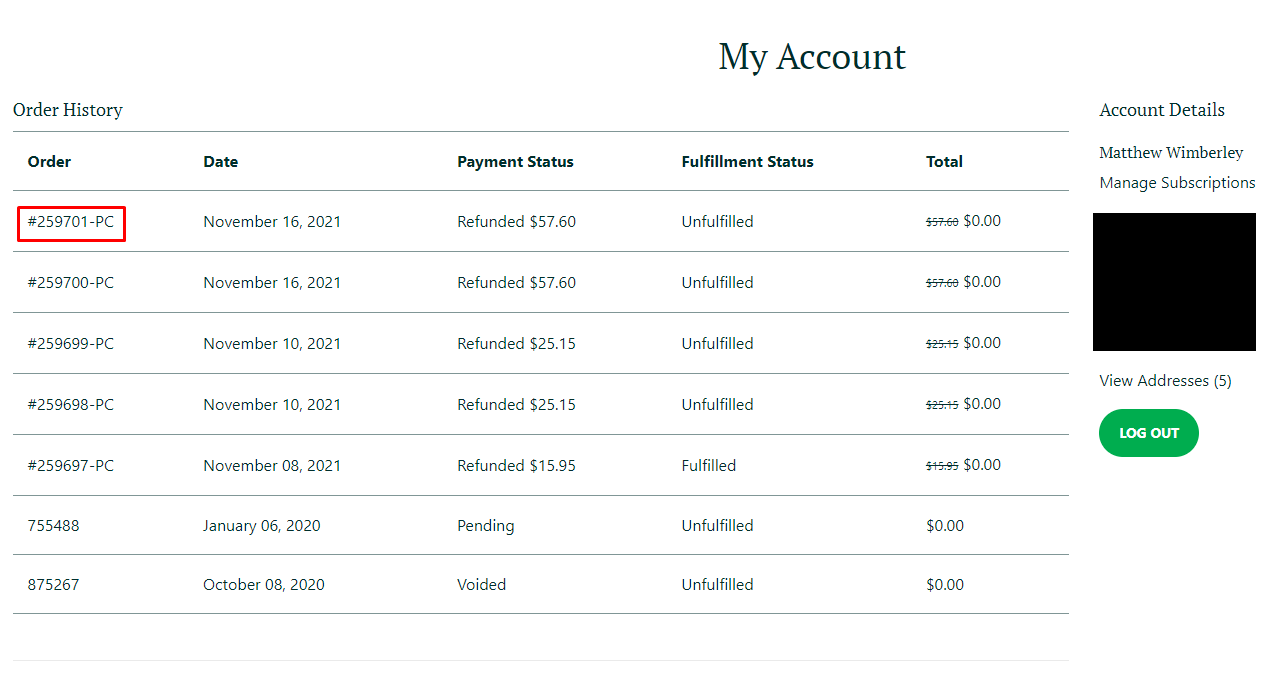Open order #259697-PC

(71, 466)
